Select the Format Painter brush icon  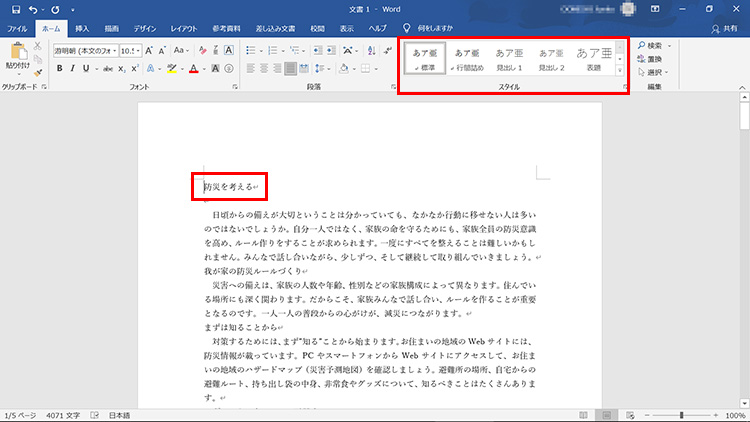[x=38, y=72]
